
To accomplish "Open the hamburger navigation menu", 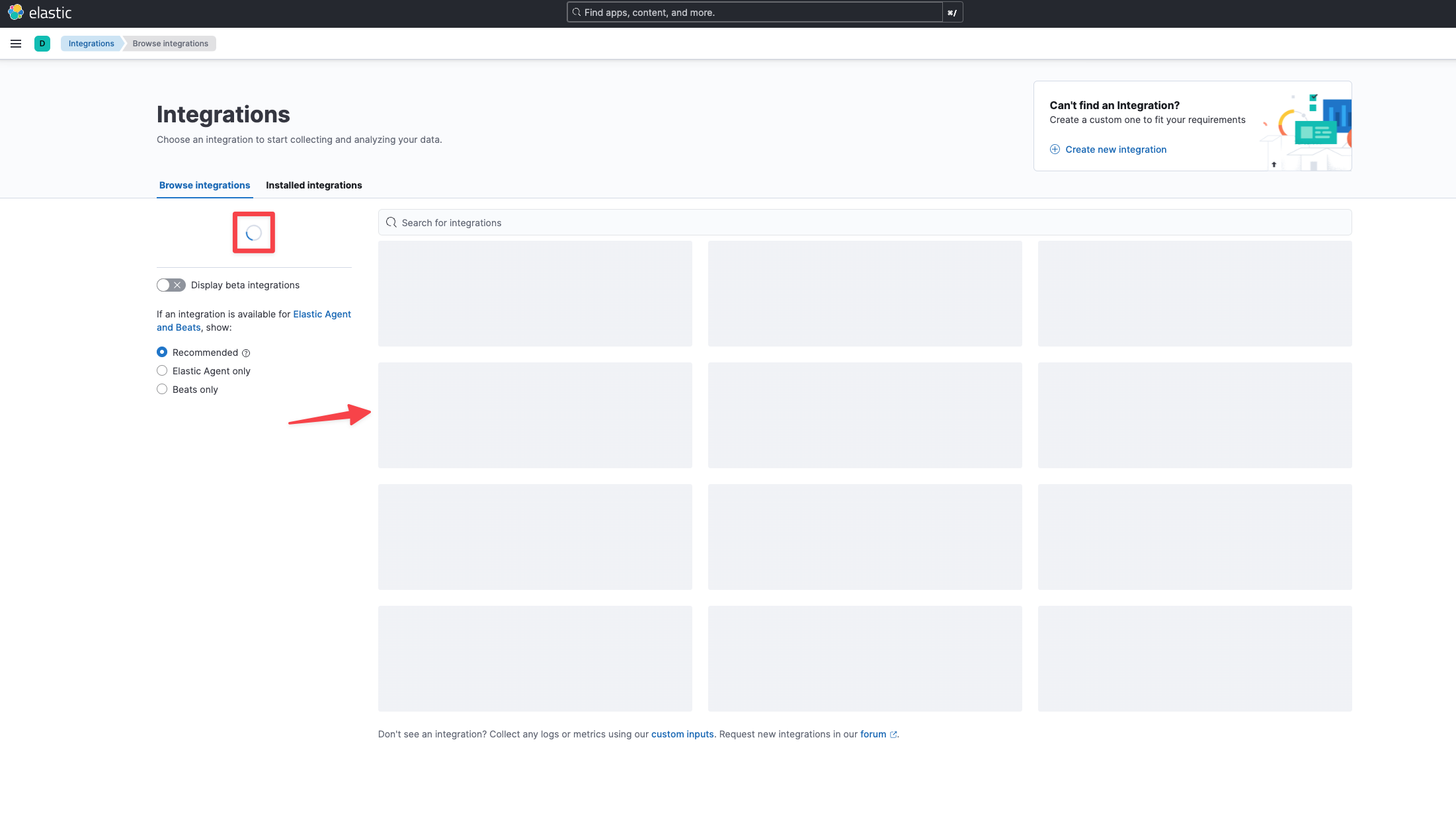I will (x=16, y=44).
